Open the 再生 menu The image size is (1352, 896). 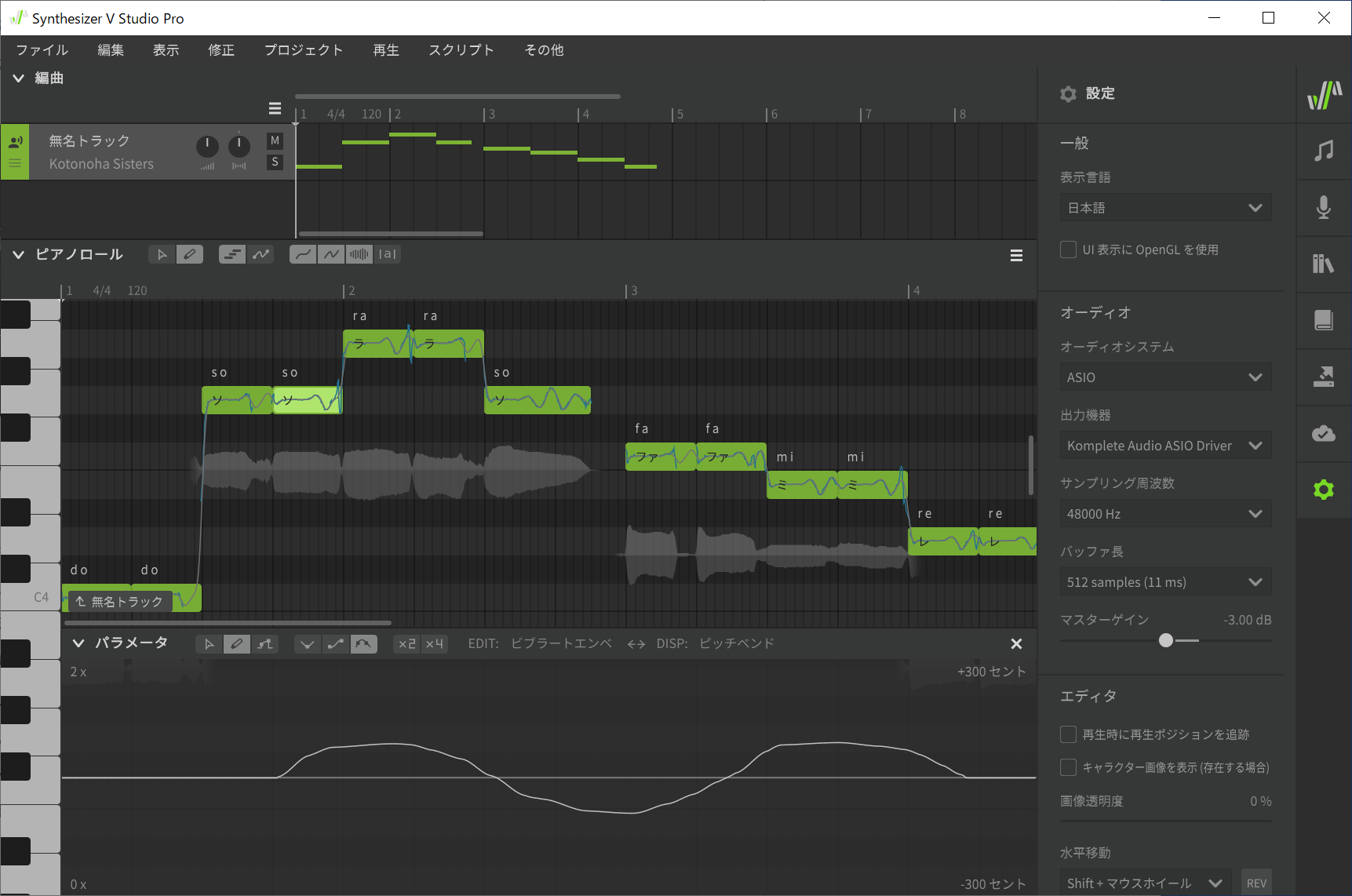(386, 50)
